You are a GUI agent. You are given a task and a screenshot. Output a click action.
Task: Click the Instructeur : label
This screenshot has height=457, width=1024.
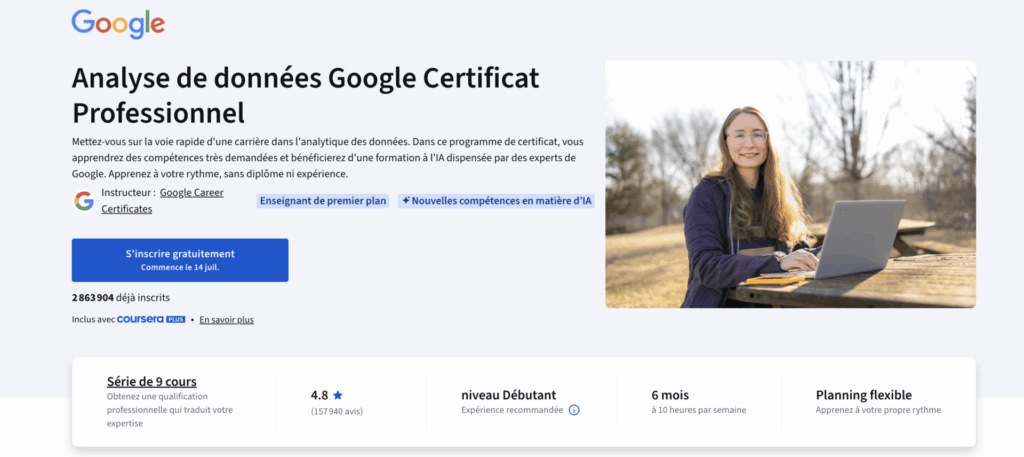tap(129, 193)
